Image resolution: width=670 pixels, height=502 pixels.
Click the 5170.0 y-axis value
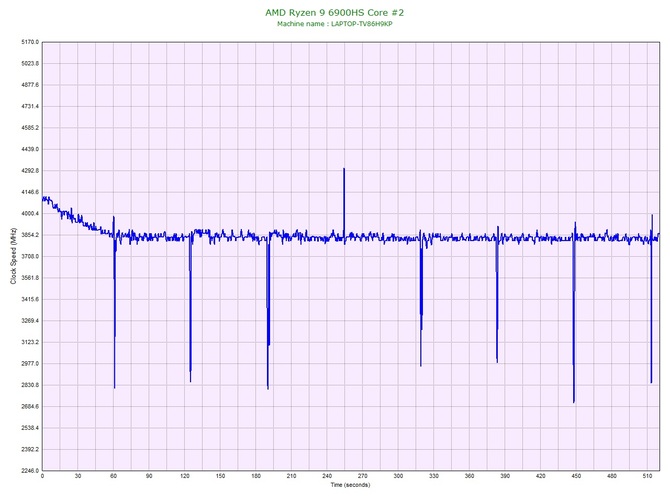(x=30, y=42)
